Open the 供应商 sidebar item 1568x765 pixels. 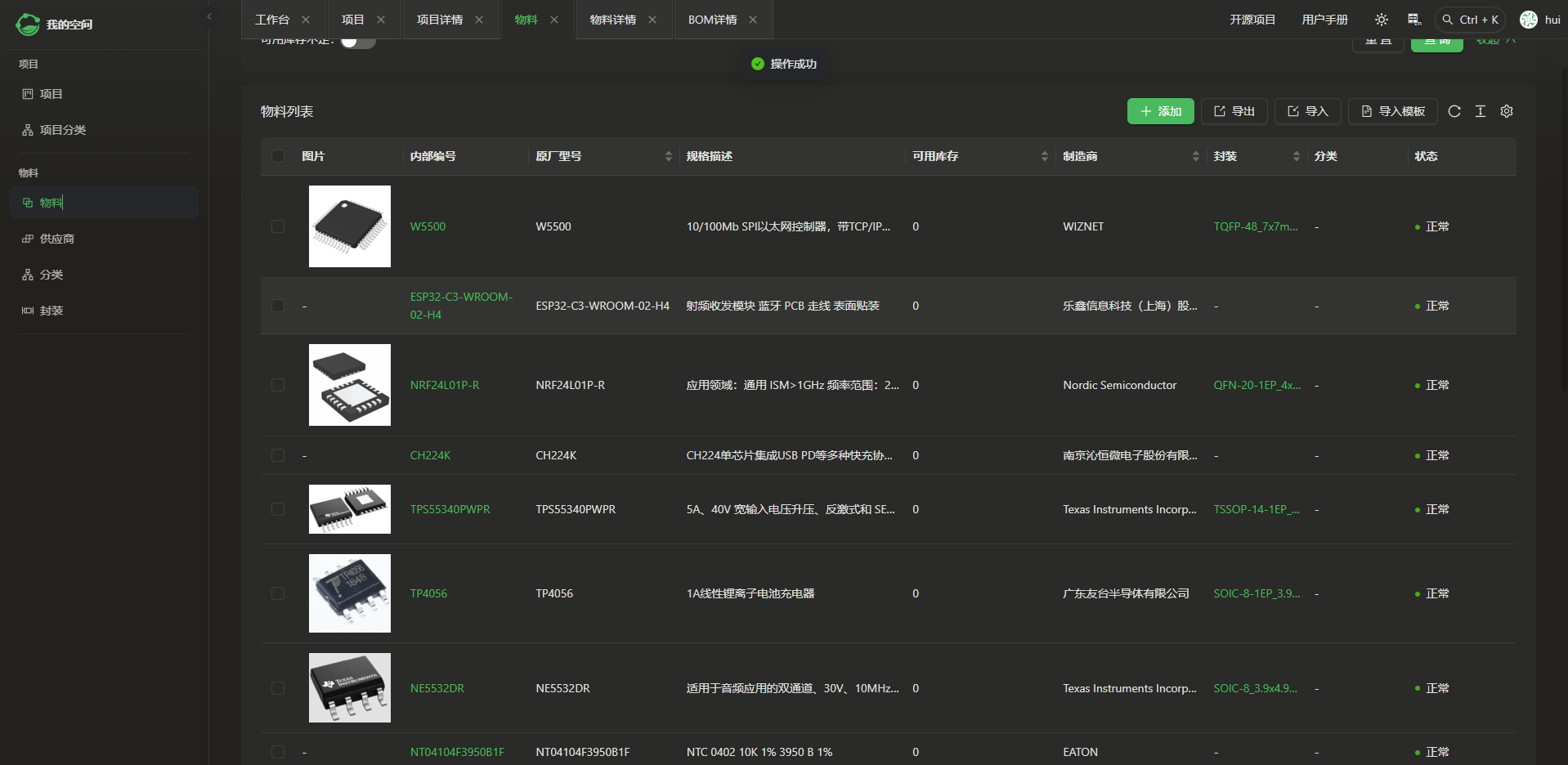(56, 239)
